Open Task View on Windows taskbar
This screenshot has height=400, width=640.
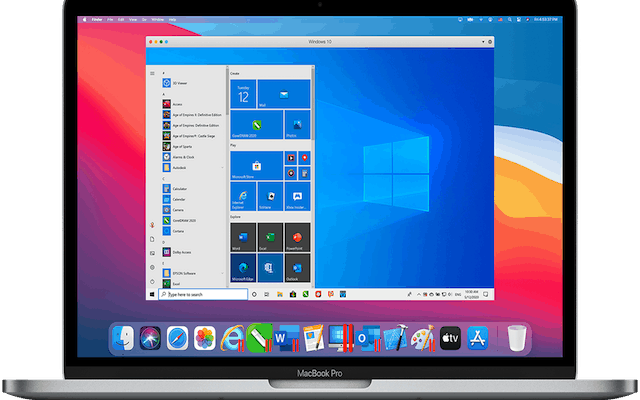267,294
